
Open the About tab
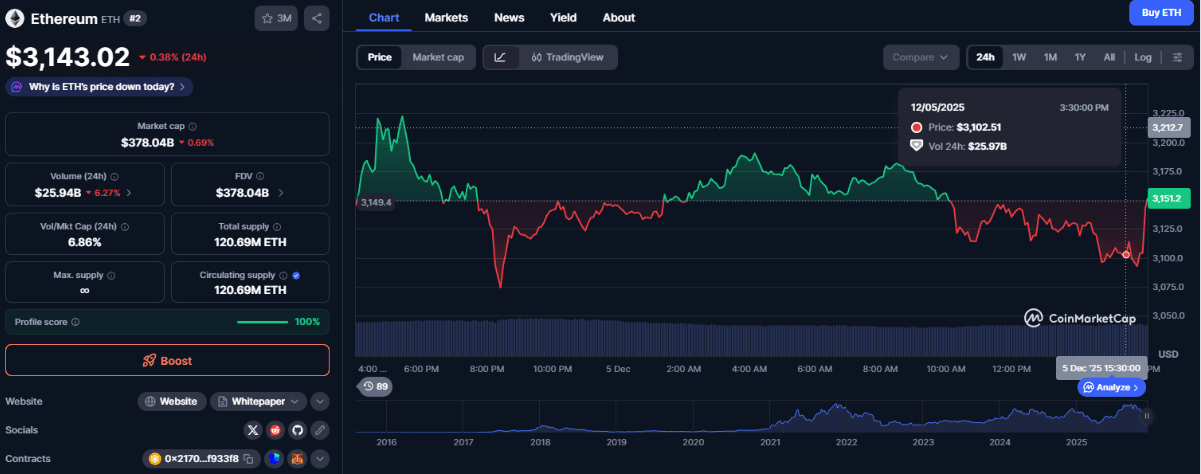pos(619,18)
